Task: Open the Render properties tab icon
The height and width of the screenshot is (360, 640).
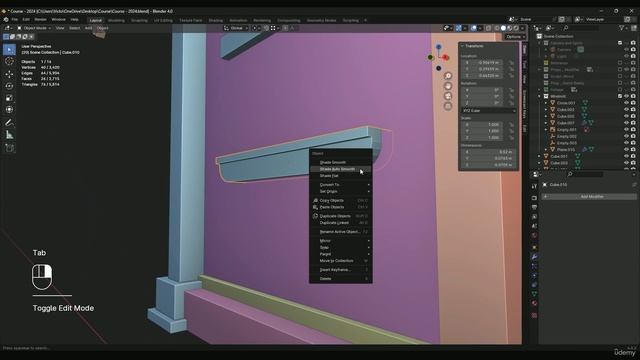Action: pos(534,198)
